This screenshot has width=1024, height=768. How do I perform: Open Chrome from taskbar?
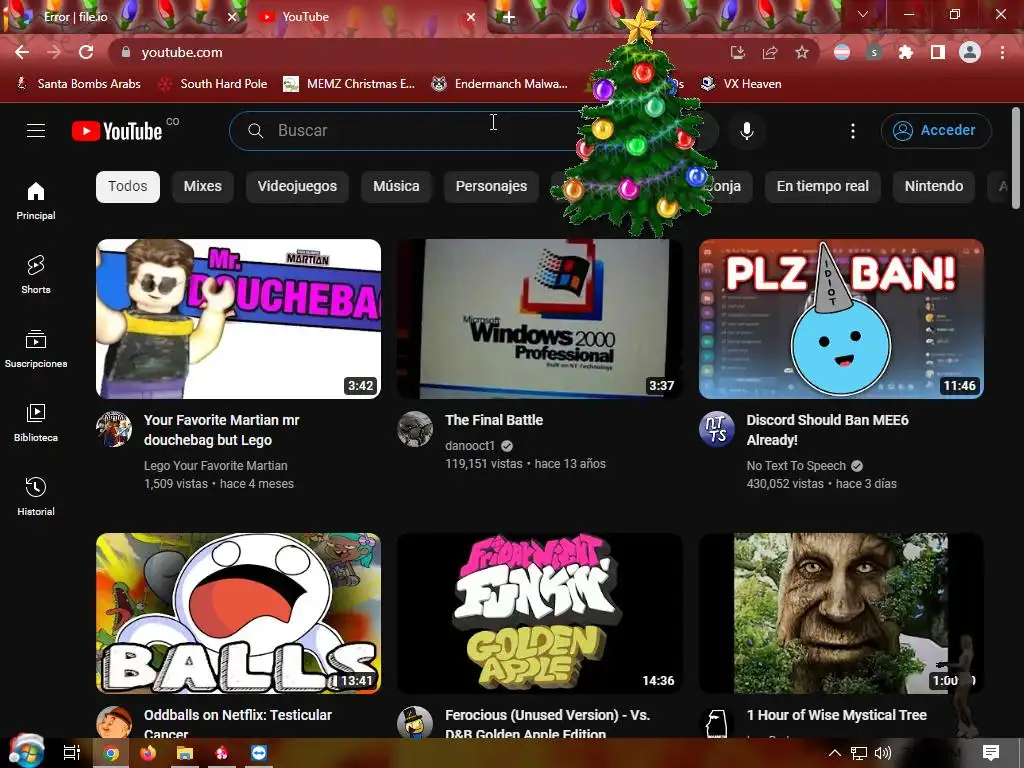(111, 753)
